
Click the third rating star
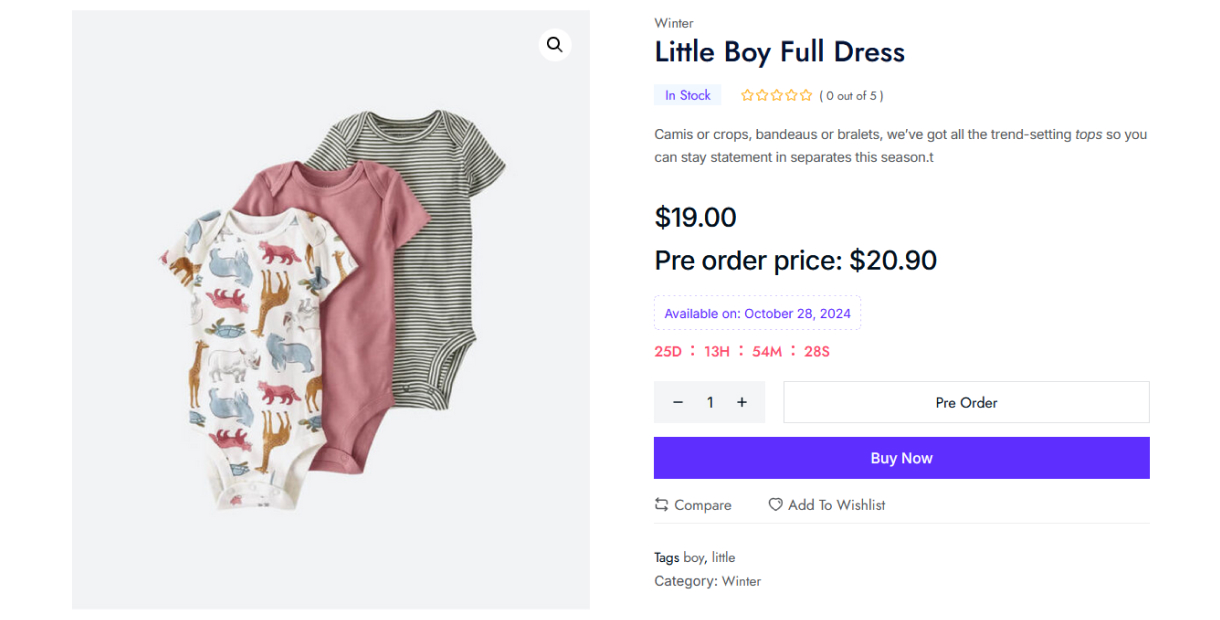click(x=777, y=96)
